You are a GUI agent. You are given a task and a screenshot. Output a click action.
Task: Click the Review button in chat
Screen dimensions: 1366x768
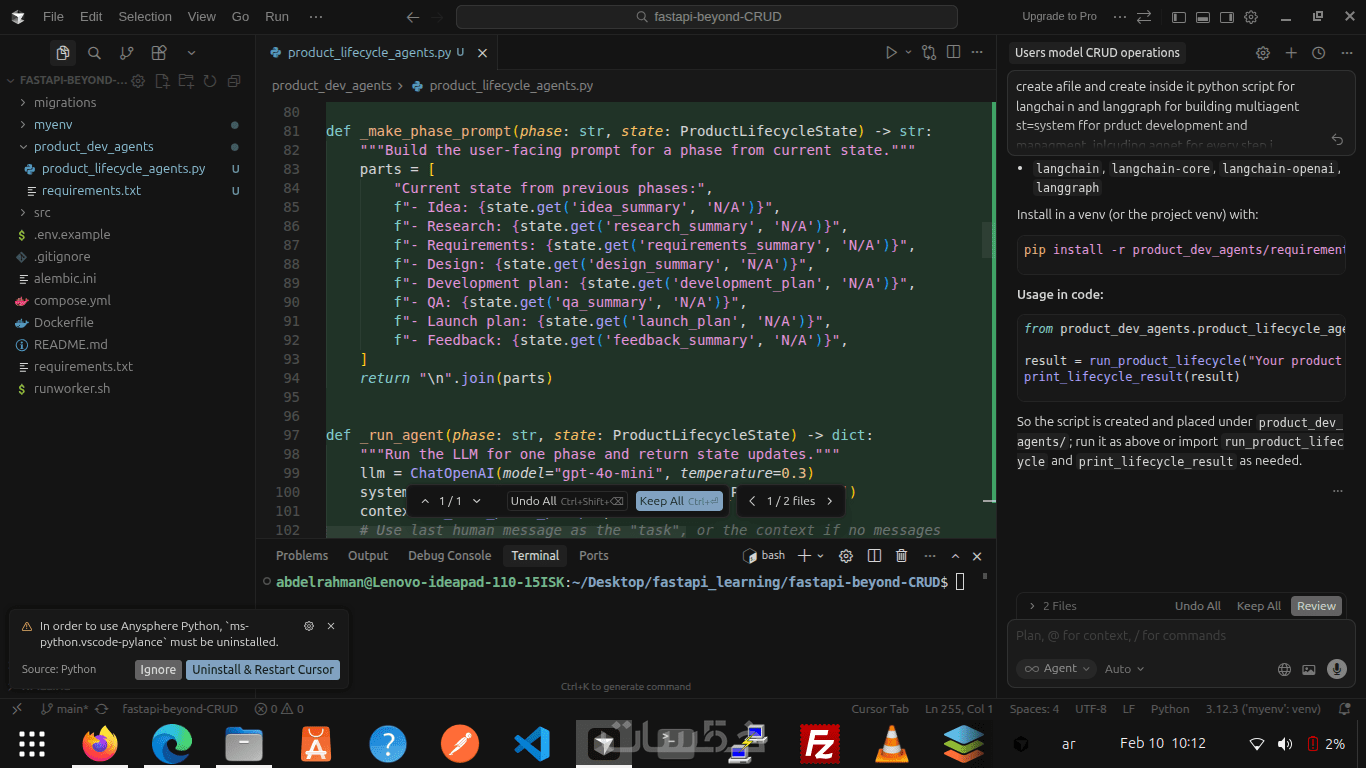coord(1316,606)
